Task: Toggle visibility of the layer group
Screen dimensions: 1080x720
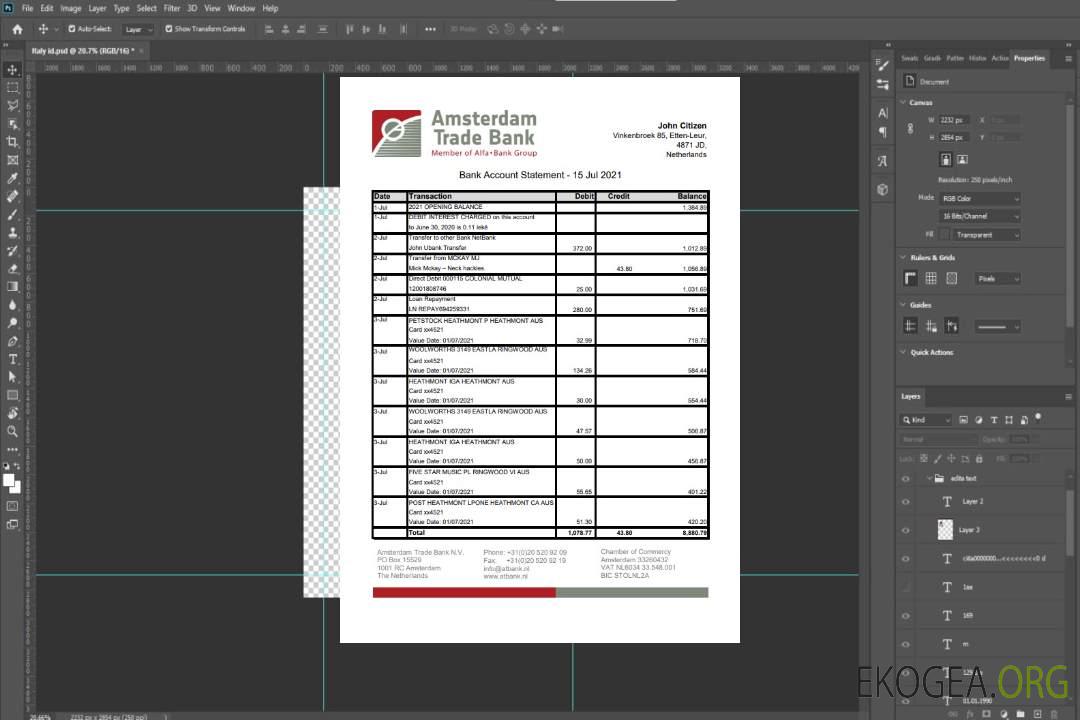Action: coord(906,478)
